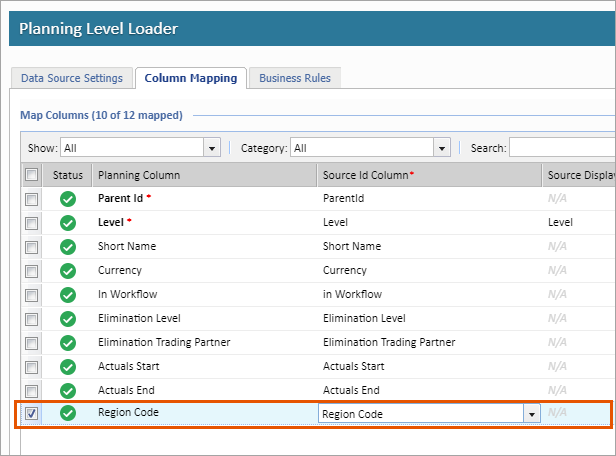Viewport: 616px width, 456px height.
Task: Click the green status checkmark for Level
Action: pyautogui.click(x=68, y=223)
